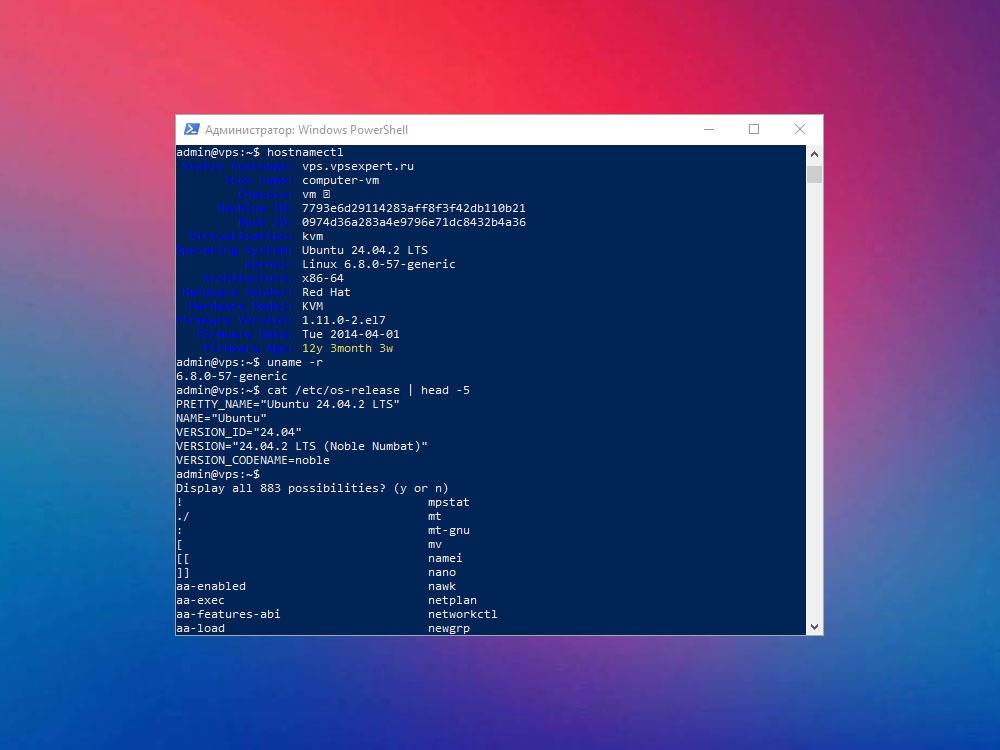
Task: Click the vertical scrollbar thumb
Action: tap(814, 174)
